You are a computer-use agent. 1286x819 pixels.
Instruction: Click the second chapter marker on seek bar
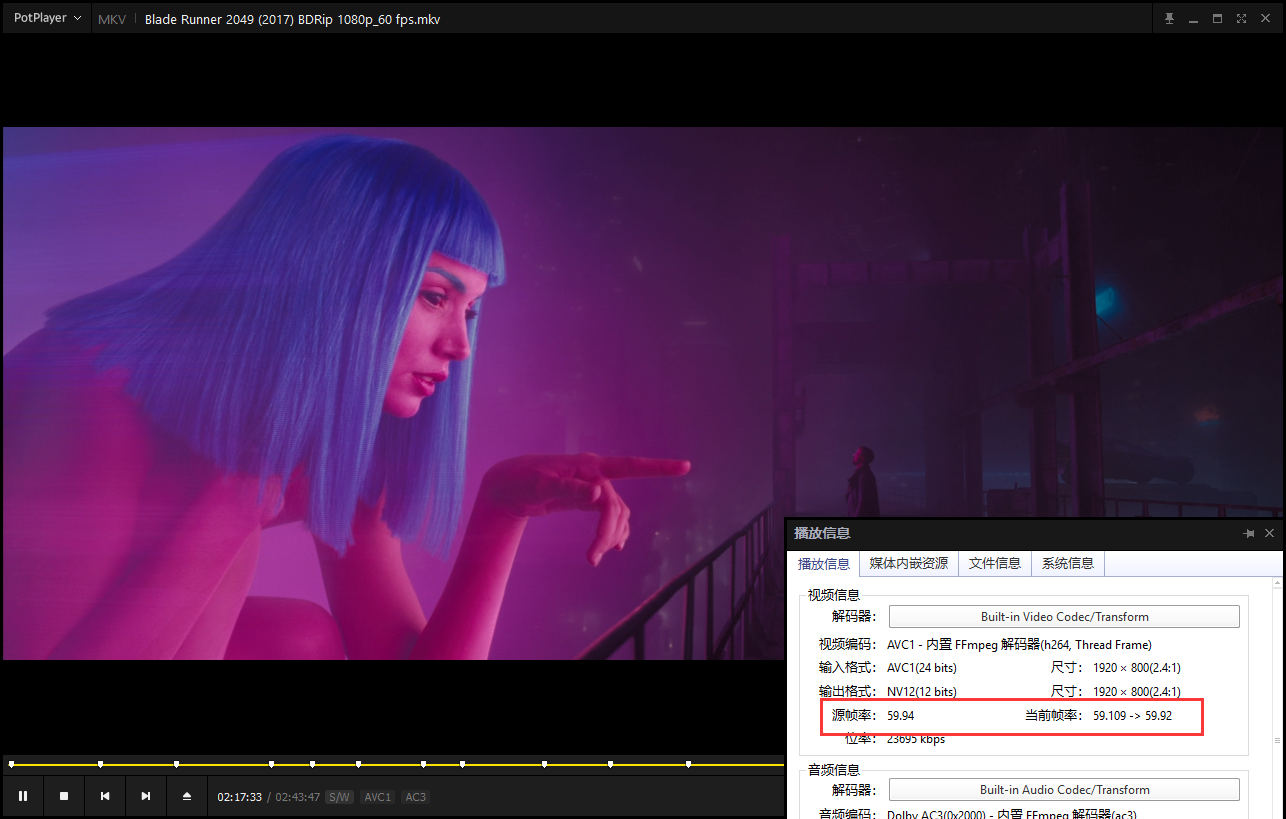[x=100, y=764]
